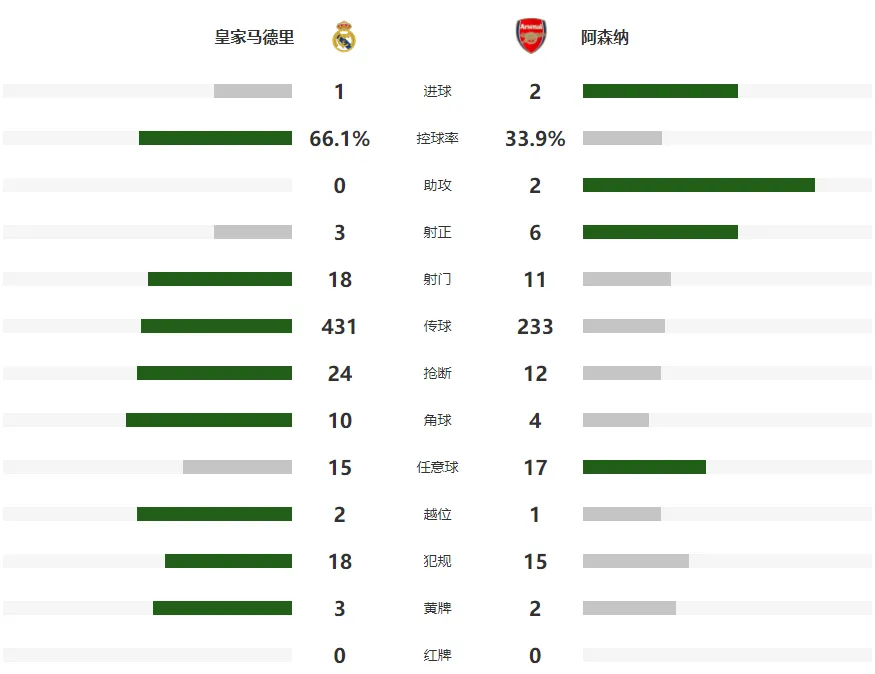The height and width of the screenshot is (674, 875).
Task: Select the 控球率 stat label
Action: click(x=437, y=138)
